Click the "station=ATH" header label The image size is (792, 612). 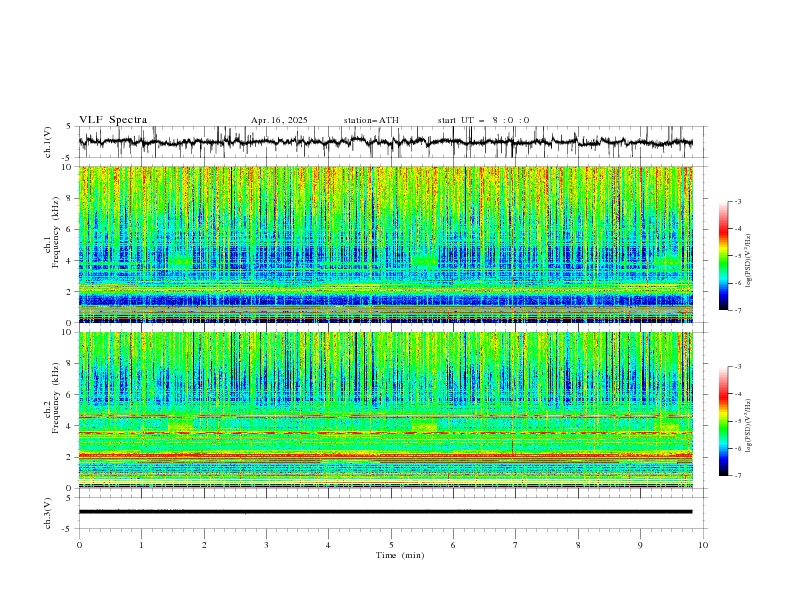coord(371,120)
